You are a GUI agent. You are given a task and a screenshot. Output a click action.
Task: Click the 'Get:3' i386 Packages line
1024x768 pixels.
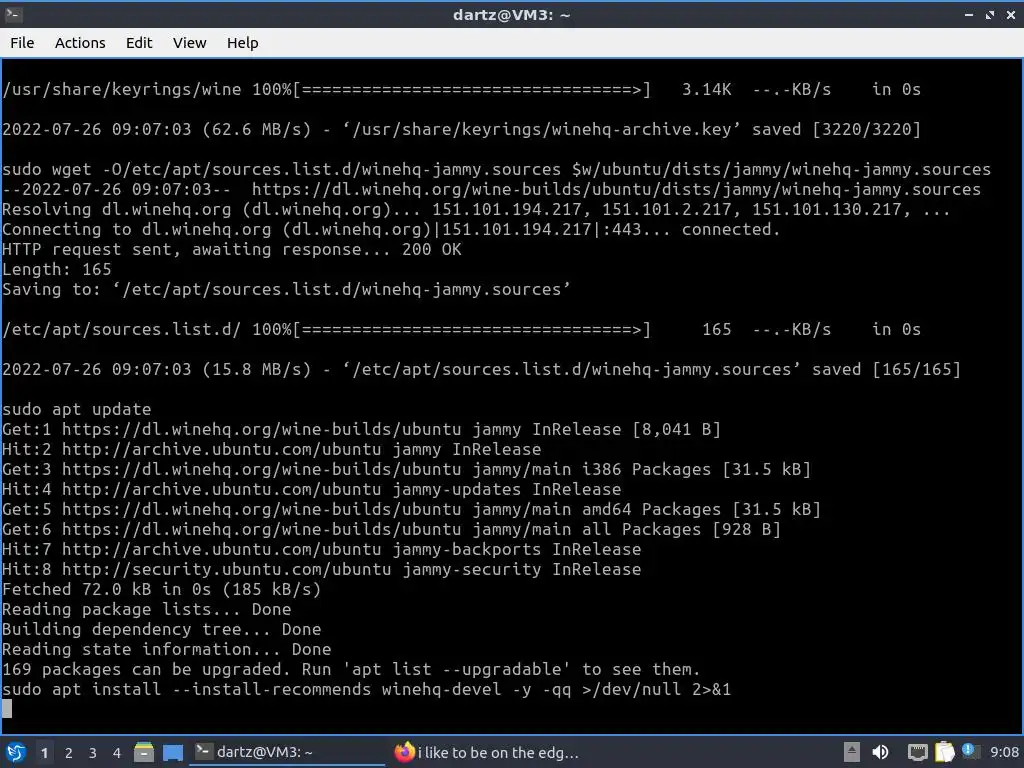click(406, 470)
